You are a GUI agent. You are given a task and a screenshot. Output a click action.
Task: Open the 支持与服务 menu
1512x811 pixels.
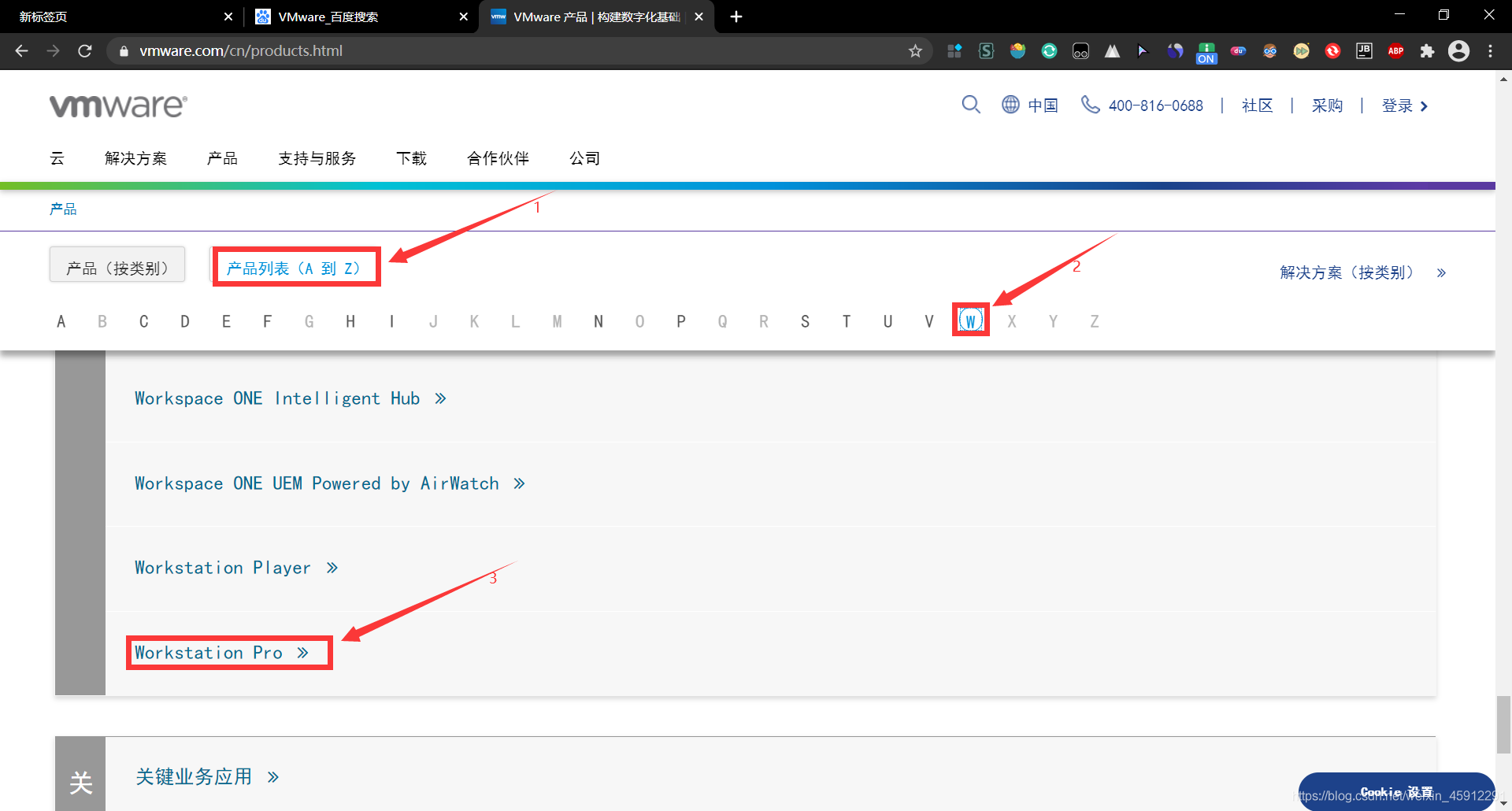tap(317, 159)
